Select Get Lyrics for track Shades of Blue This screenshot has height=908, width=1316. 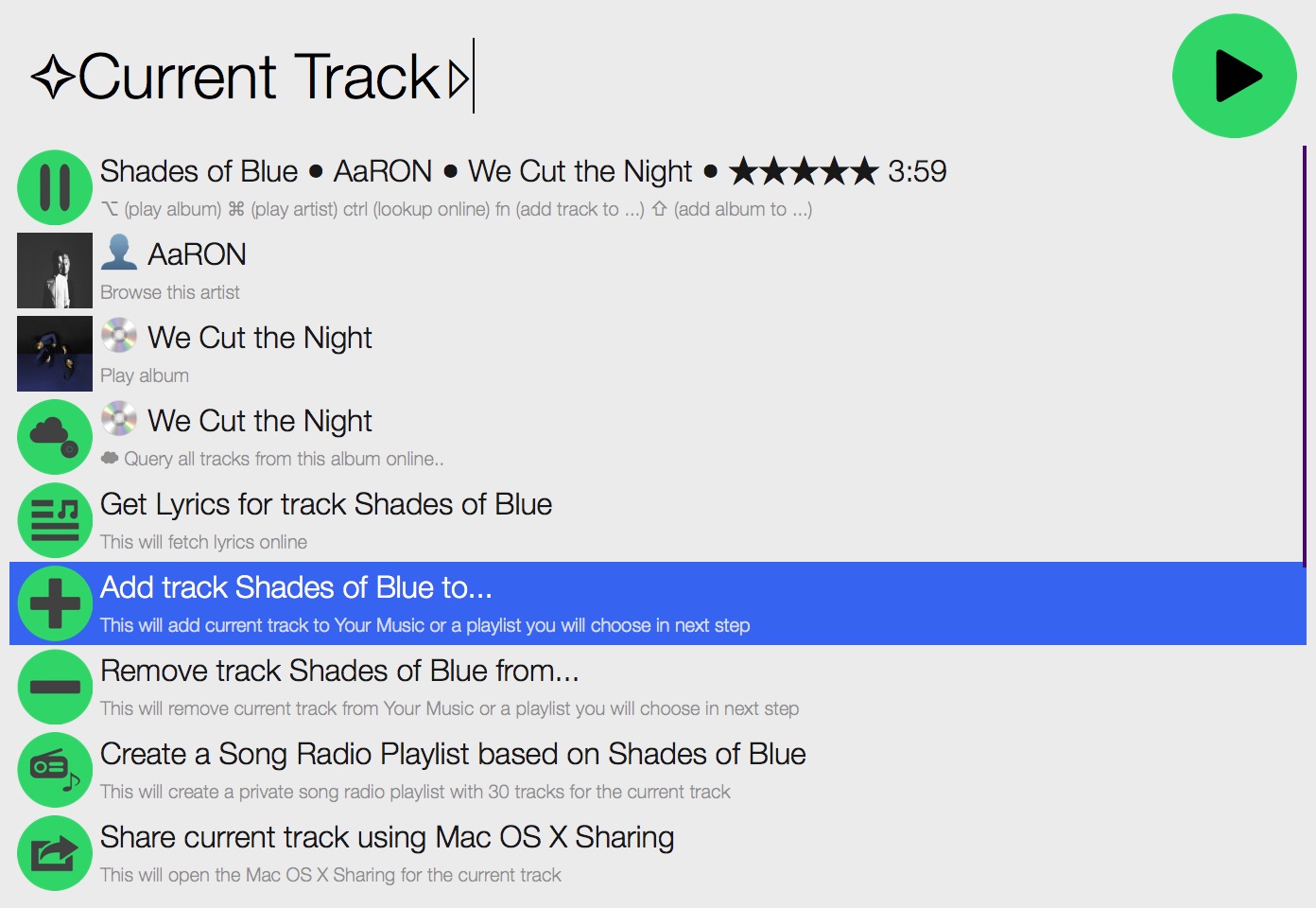[x=658, y=520]
